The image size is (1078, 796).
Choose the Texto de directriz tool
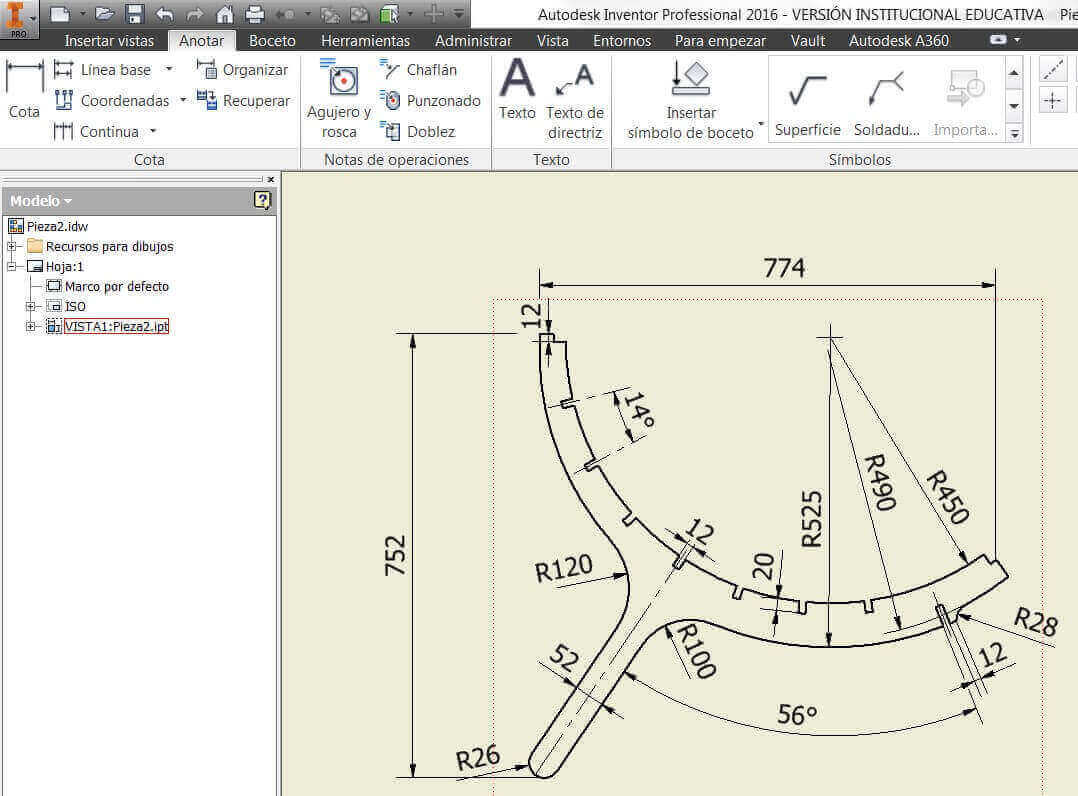pyautogui.click(x=575, y=98)
